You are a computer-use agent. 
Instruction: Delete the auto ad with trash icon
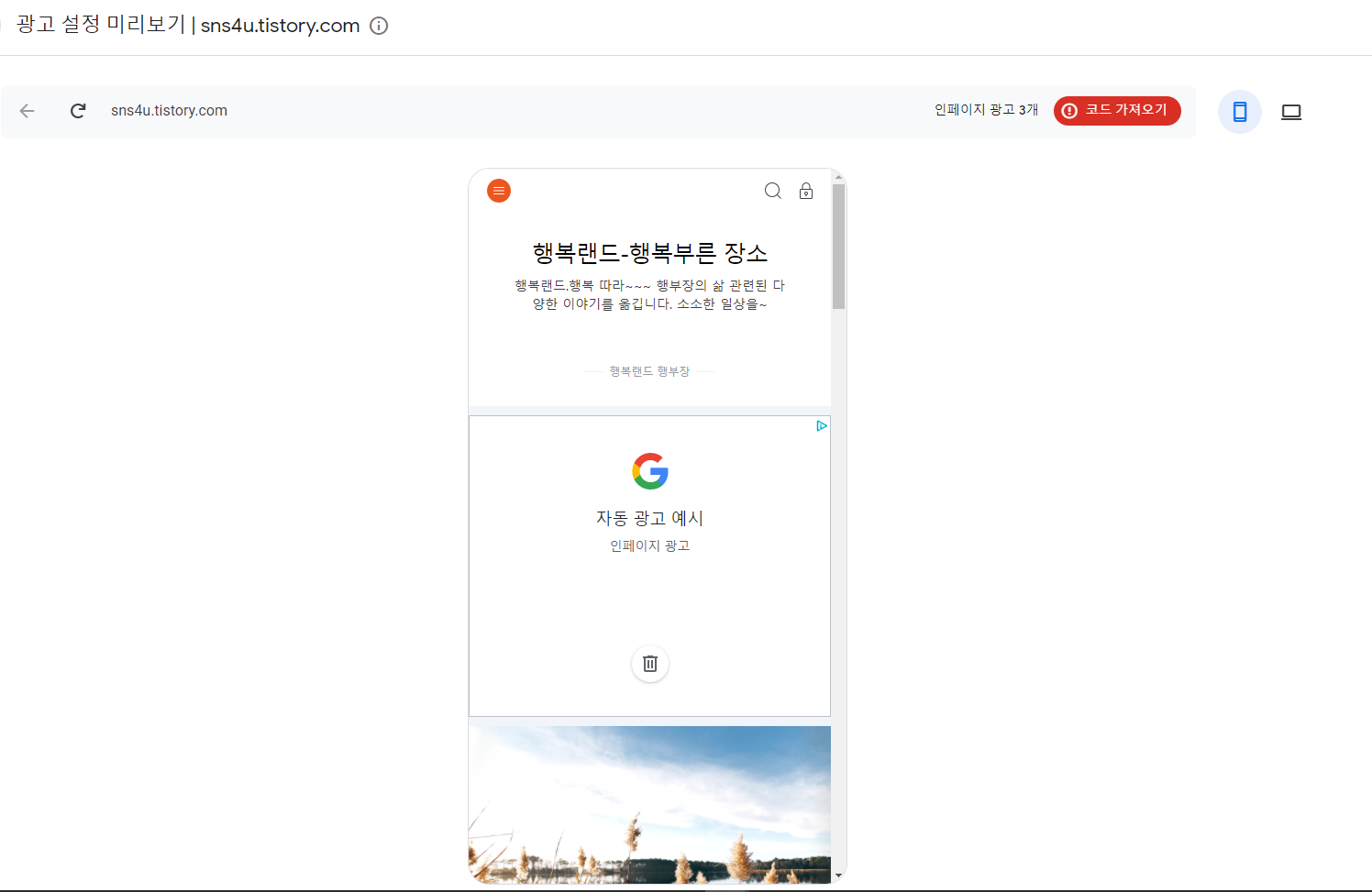(650, 664)
